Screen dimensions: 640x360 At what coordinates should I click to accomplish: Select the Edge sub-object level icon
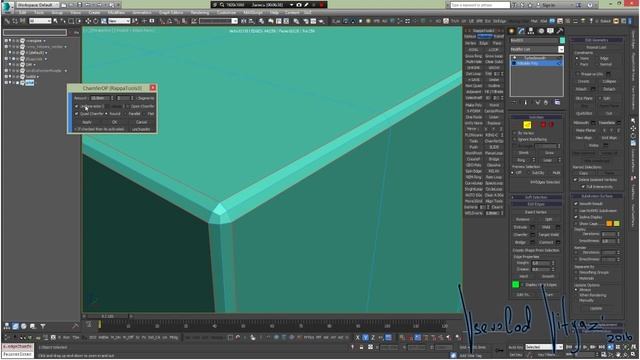pyautogui.click(x=527, y=124)
